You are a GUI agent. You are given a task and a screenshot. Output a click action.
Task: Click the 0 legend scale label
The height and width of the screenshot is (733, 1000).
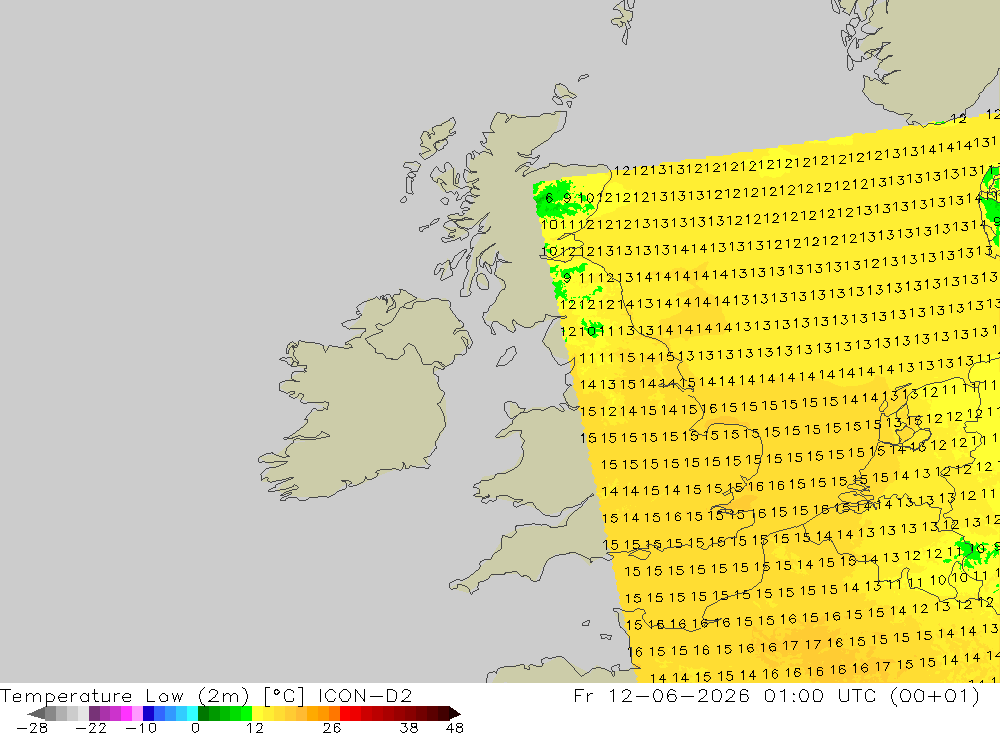(x=195, y=728)
